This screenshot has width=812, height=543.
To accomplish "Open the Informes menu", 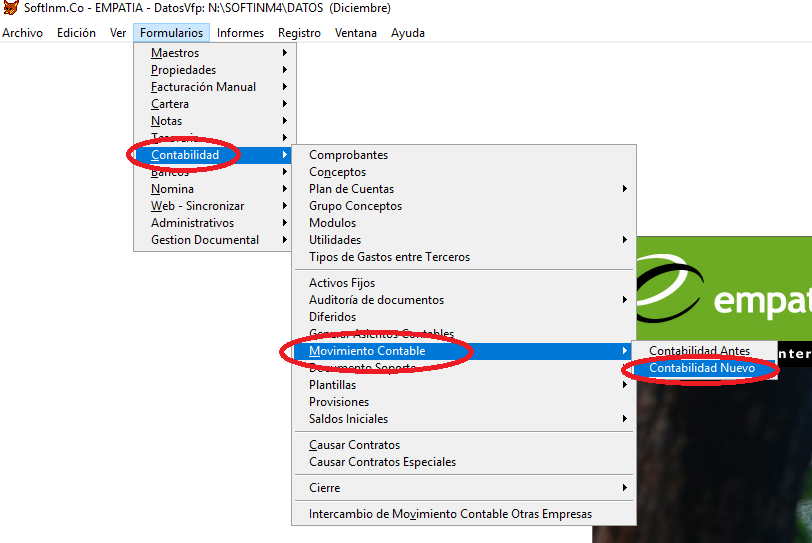I will coord(240,33).
